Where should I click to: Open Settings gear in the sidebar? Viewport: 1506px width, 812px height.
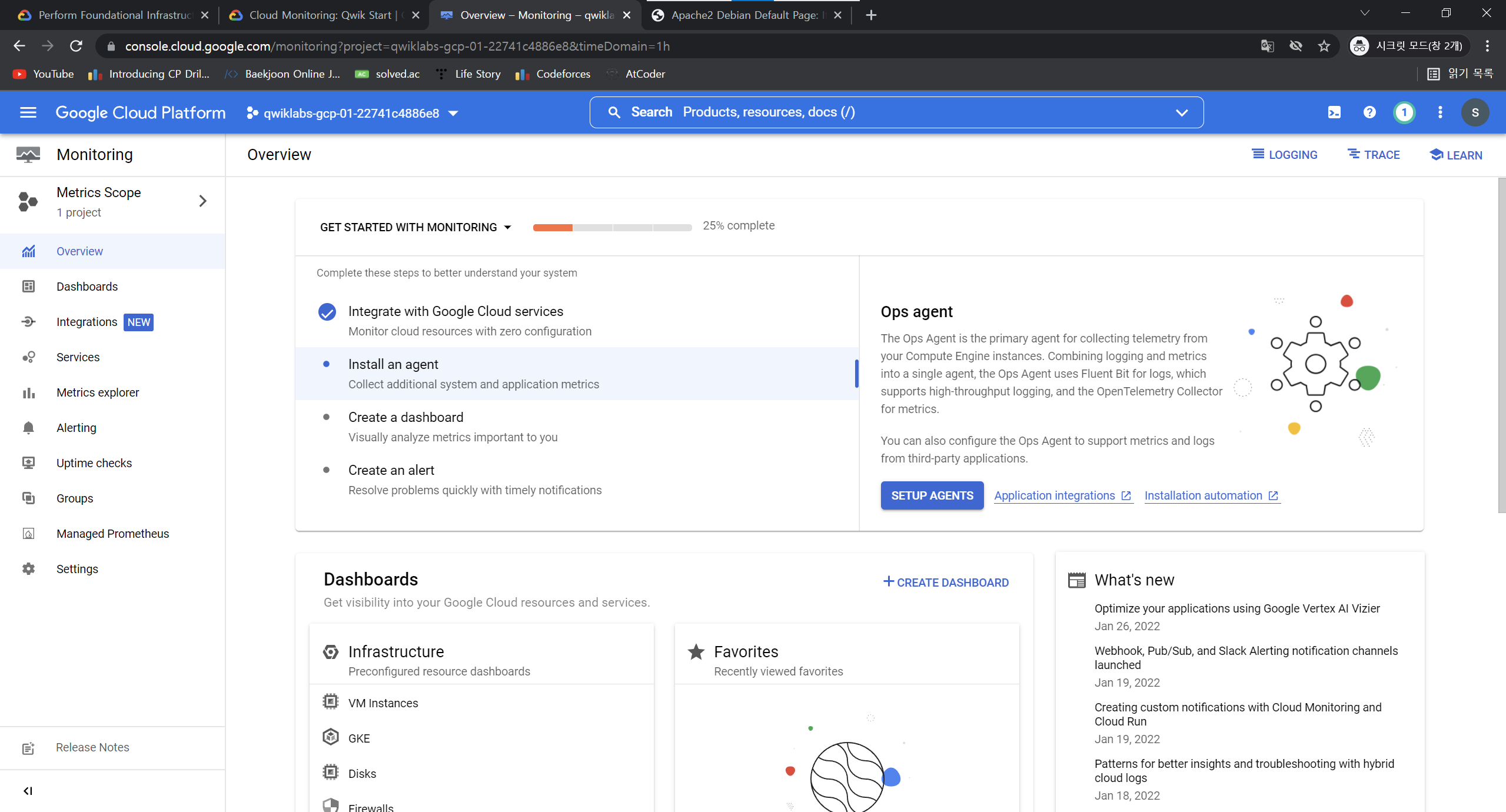click(x=28, y=569)
